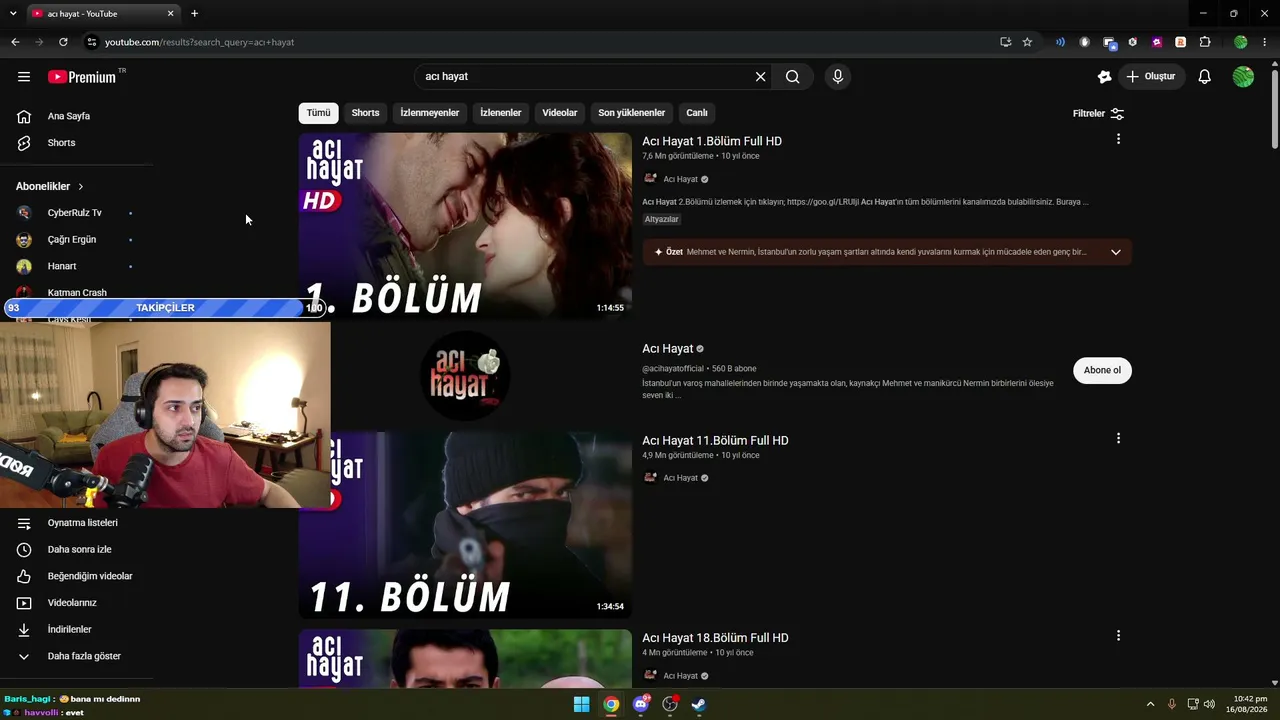
Task: Open a new browser tab
Action: (x=194, y=14)
